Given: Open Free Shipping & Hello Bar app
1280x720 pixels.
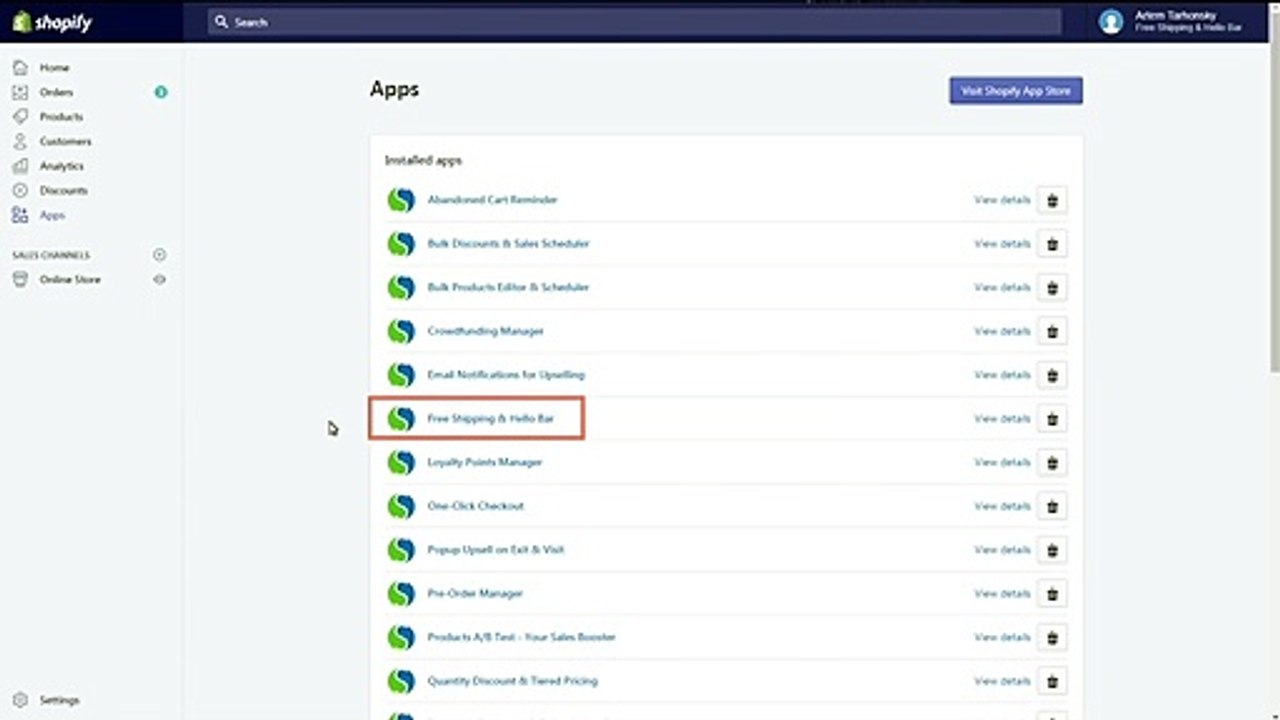Looking at the screenshot, I should [491, 419].
